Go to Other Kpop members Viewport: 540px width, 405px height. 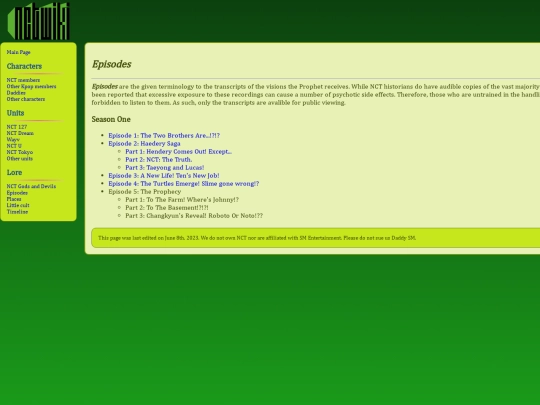click(x=31, y=86)
